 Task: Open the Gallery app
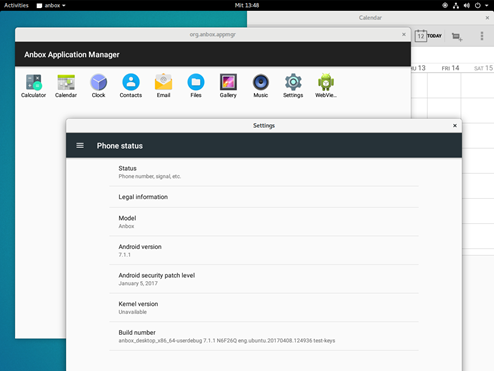pos(228,86)
